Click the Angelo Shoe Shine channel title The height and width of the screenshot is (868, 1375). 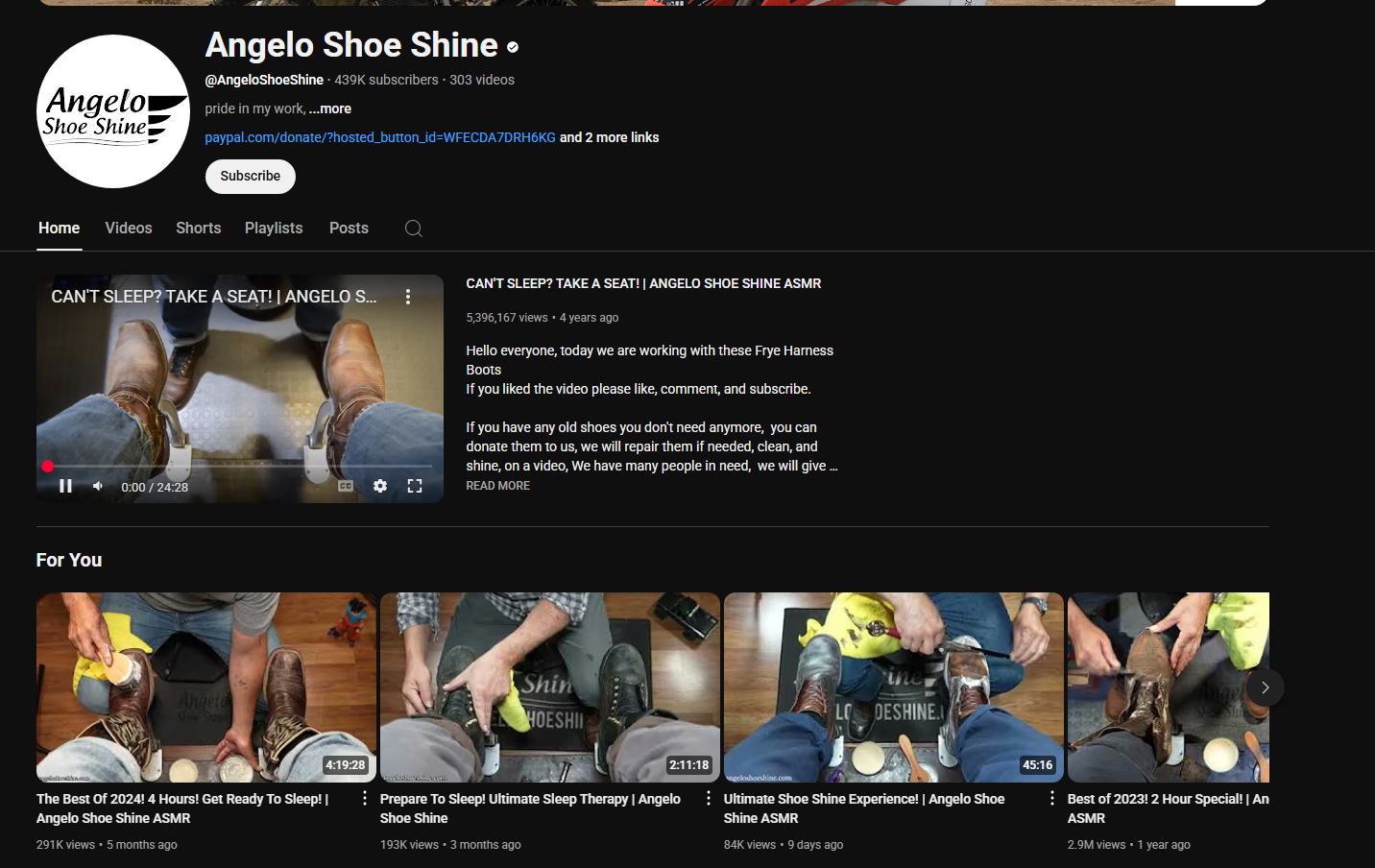click(351, 45)
